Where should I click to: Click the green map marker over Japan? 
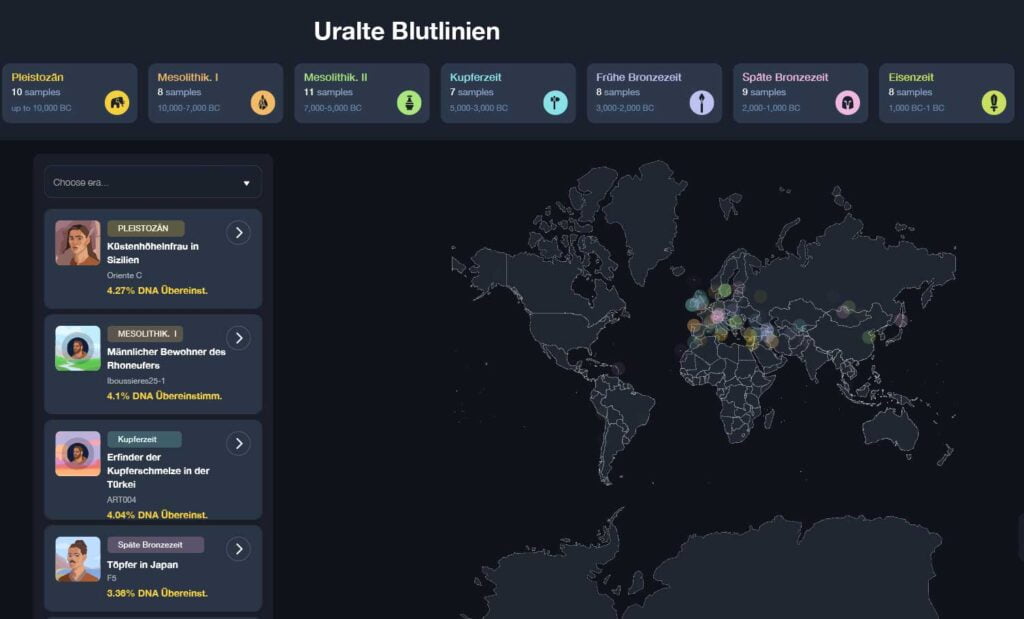pos(869,336)
